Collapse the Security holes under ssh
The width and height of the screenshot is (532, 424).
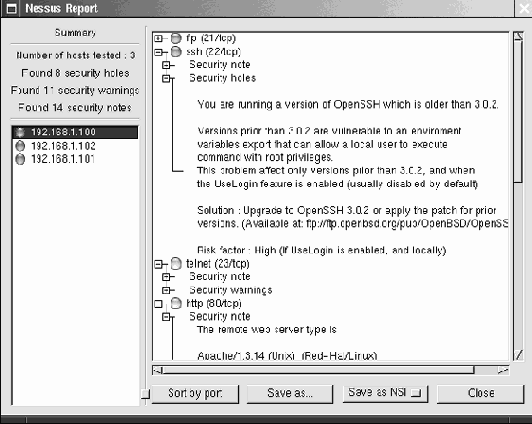point(166,78)
